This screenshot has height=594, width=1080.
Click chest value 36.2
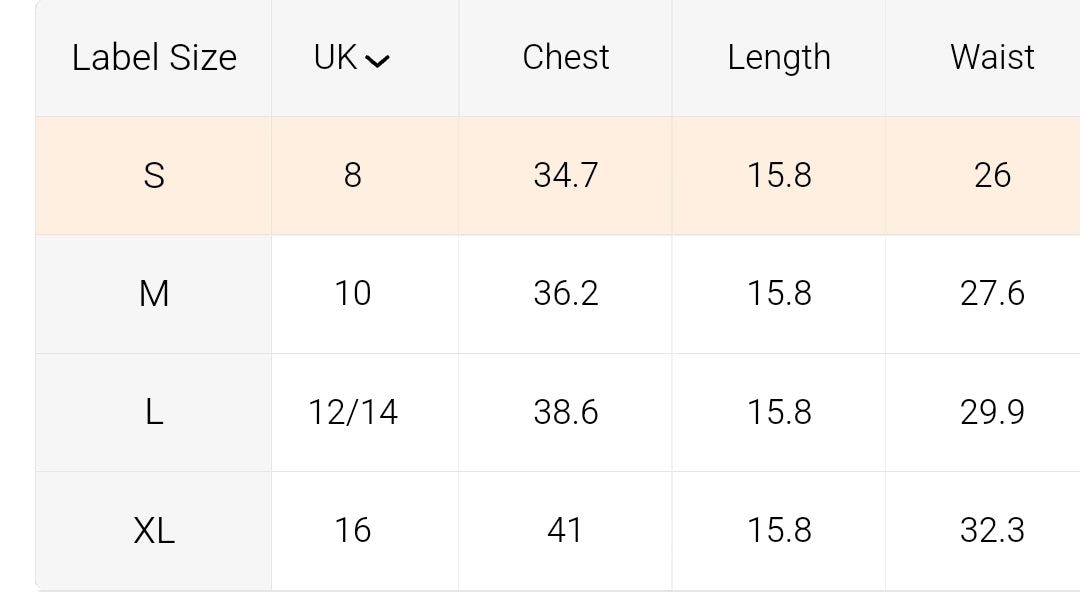[x=565, y=294]
